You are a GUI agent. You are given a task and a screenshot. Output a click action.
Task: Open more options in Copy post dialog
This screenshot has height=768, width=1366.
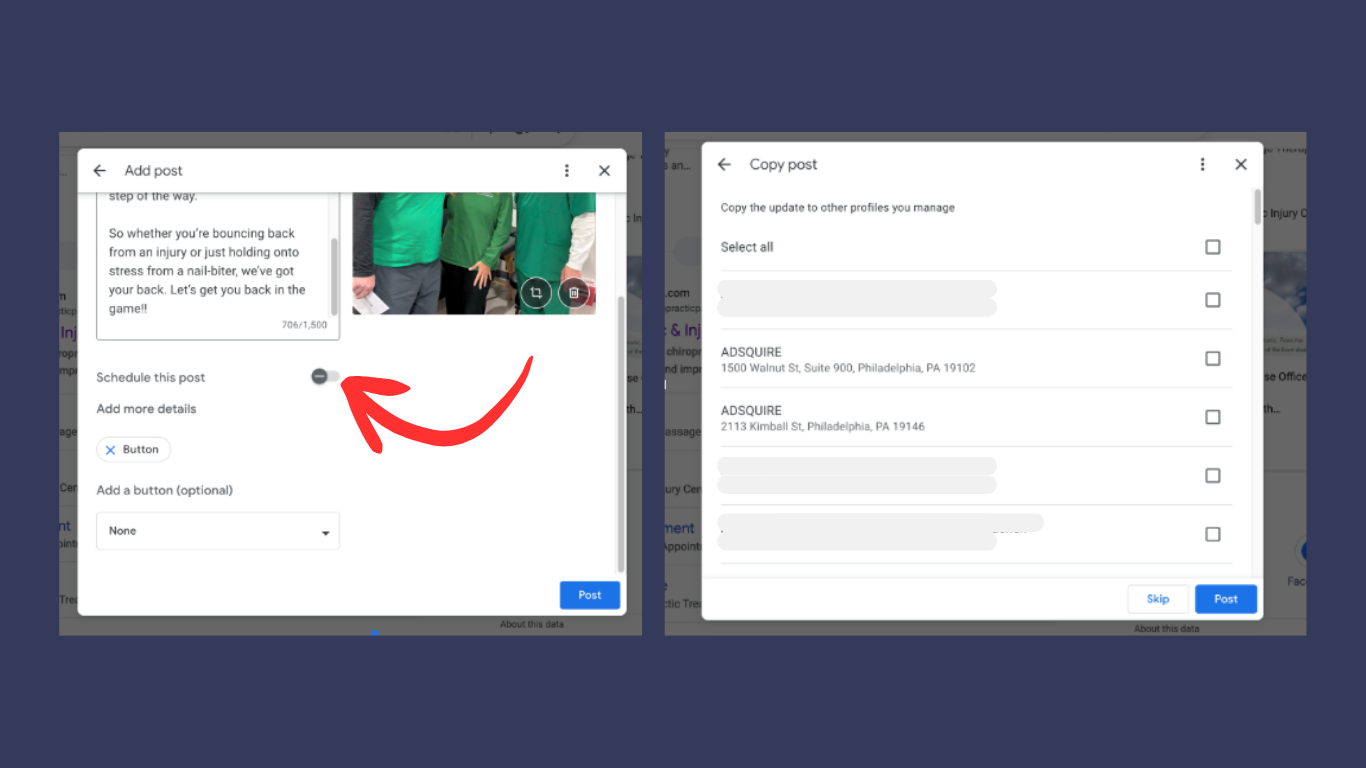click(1202, 165)
